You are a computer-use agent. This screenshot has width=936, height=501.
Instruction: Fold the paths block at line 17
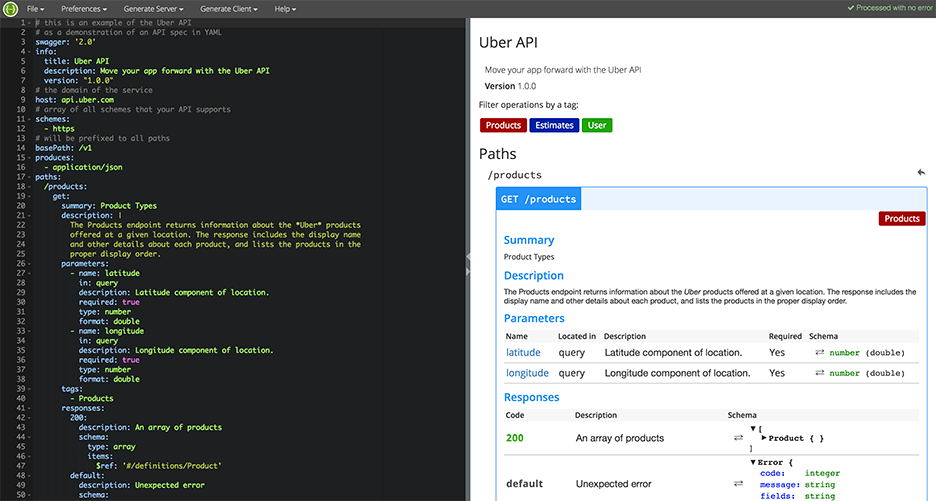click(28, 177)
